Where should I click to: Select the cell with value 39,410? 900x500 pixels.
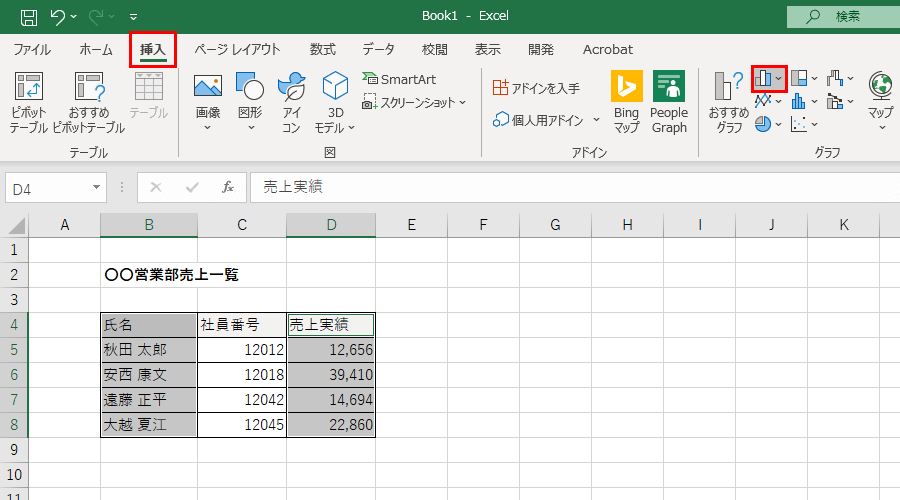(331, 375)
